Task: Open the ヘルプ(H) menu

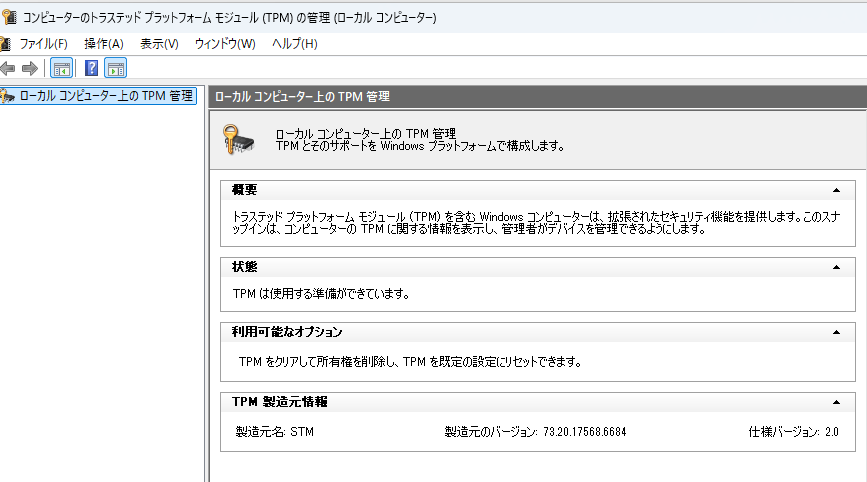Action: (295, 44)
